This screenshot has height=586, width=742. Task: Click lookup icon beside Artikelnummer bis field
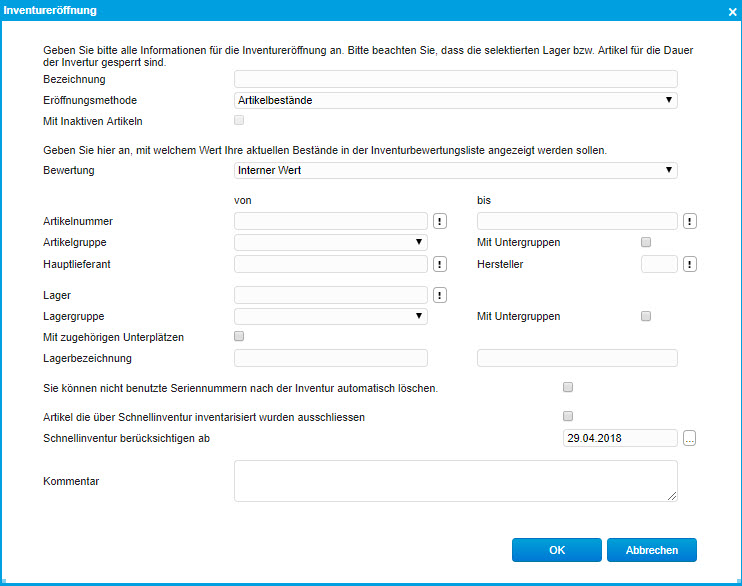point(690,222)
